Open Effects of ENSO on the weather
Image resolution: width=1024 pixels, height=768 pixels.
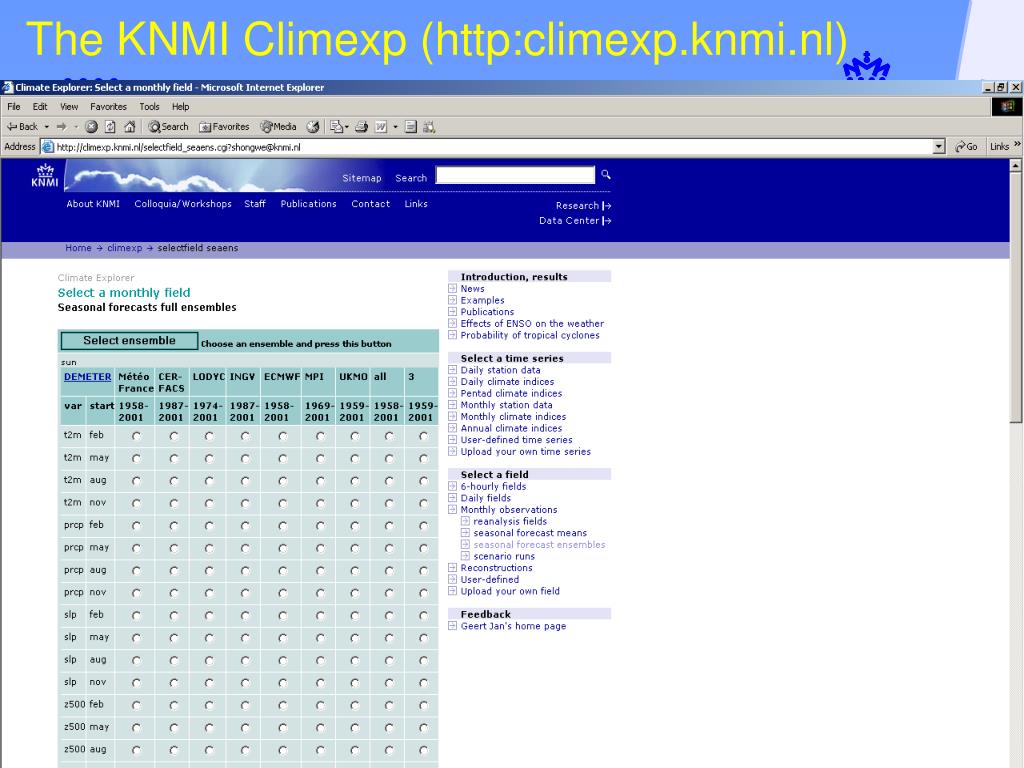pos(532,323)
